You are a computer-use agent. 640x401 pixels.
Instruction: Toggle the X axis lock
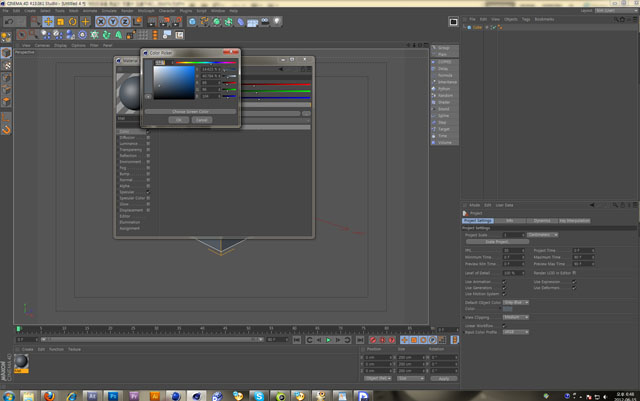[101, 22]
